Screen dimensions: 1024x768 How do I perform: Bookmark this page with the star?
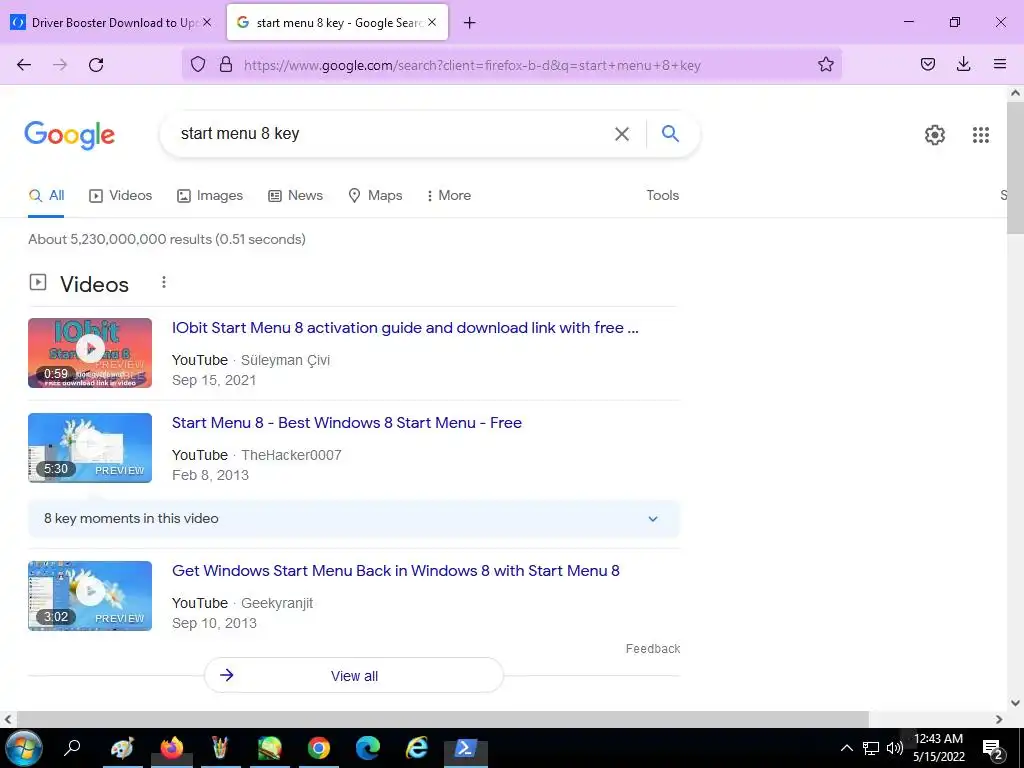(x=825, y=64)
